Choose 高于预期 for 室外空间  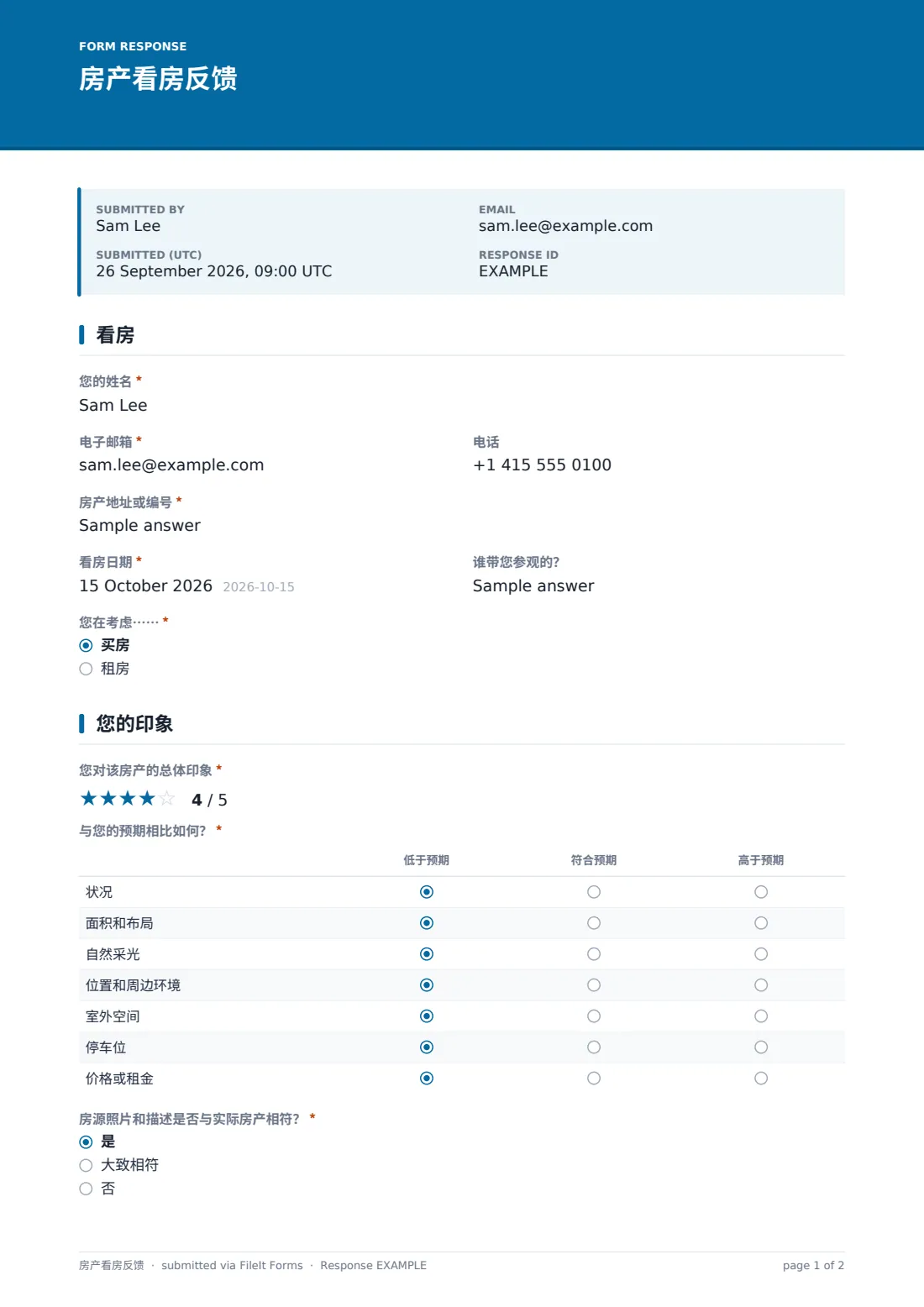(761, 1016)
